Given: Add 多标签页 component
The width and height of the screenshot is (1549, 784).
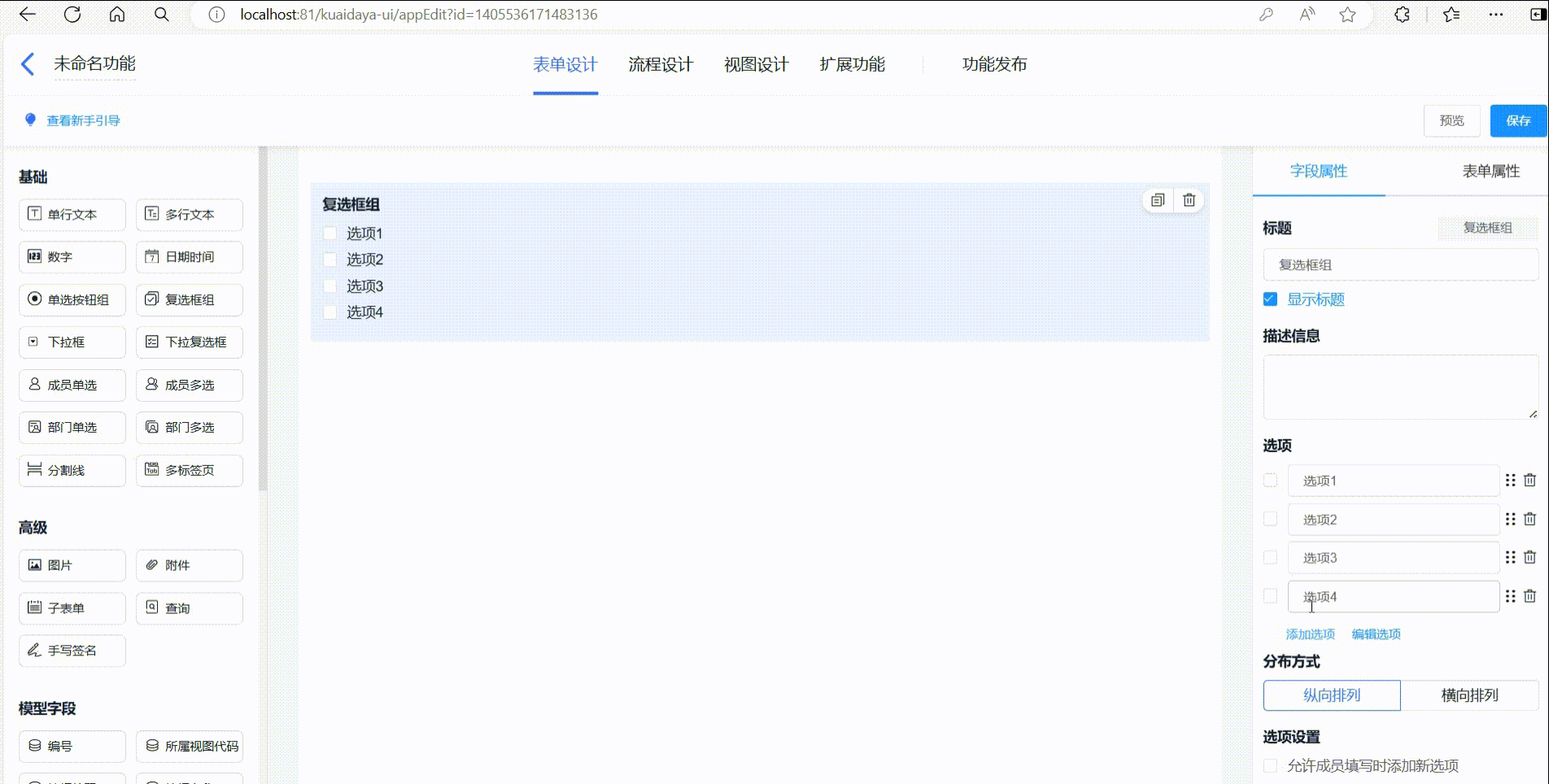Looking at the screenshot, I should click(x=190, y=471).
